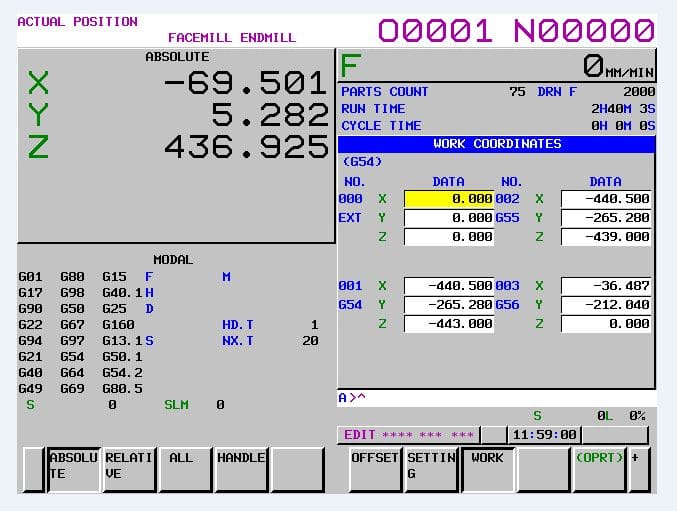Select the EXT Y offset data field

click(449, 218)
